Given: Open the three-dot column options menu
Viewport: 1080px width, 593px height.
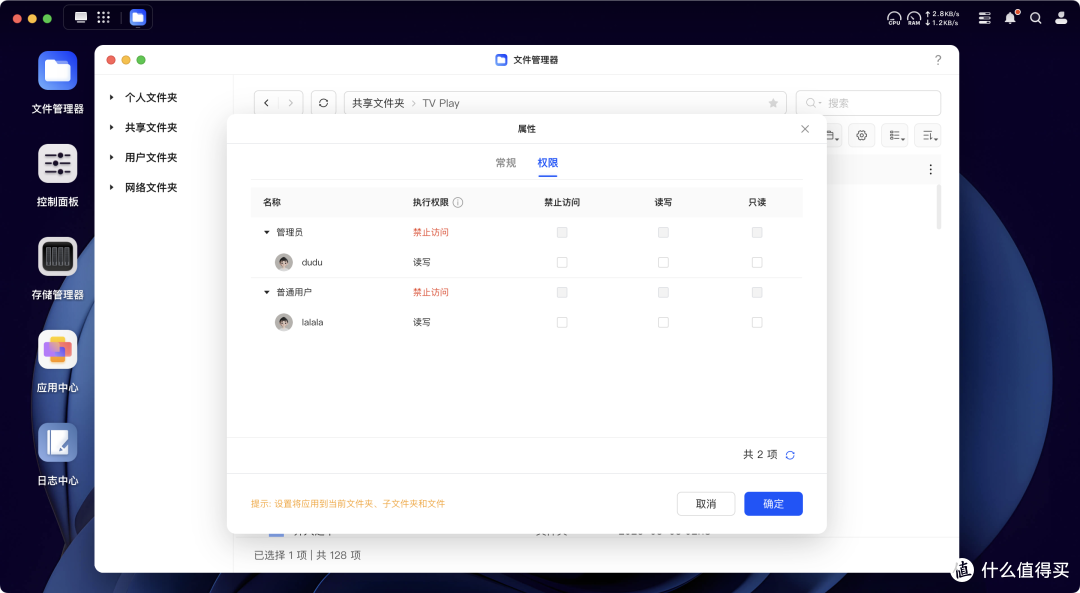Looking at the screenshot, I should (x=931, y=169).
